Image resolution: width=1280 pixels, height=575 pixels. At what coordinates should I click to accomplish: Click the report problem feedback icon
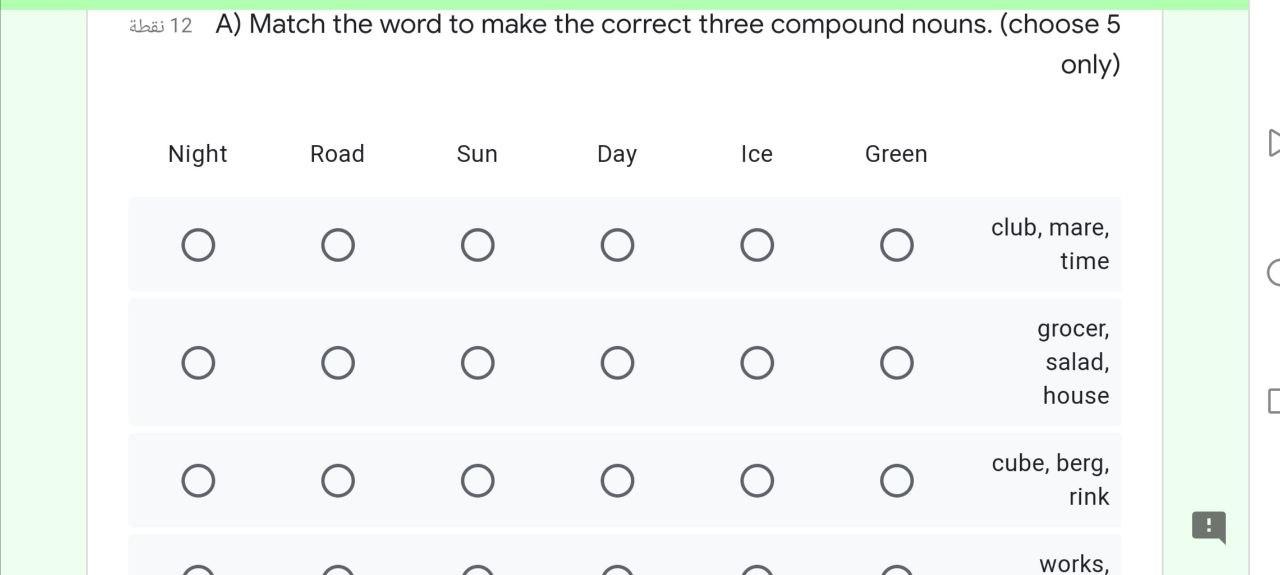pos(1208,526)
